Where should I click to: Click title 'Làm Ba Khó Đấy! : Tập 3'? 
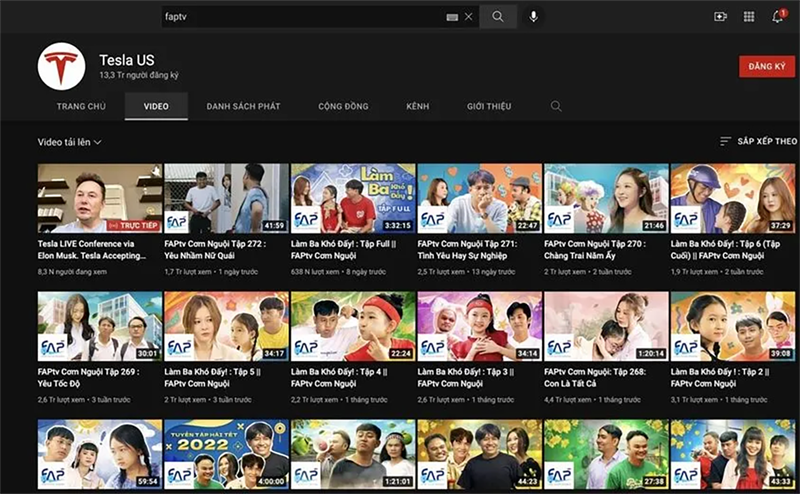[x=466, y=378]
